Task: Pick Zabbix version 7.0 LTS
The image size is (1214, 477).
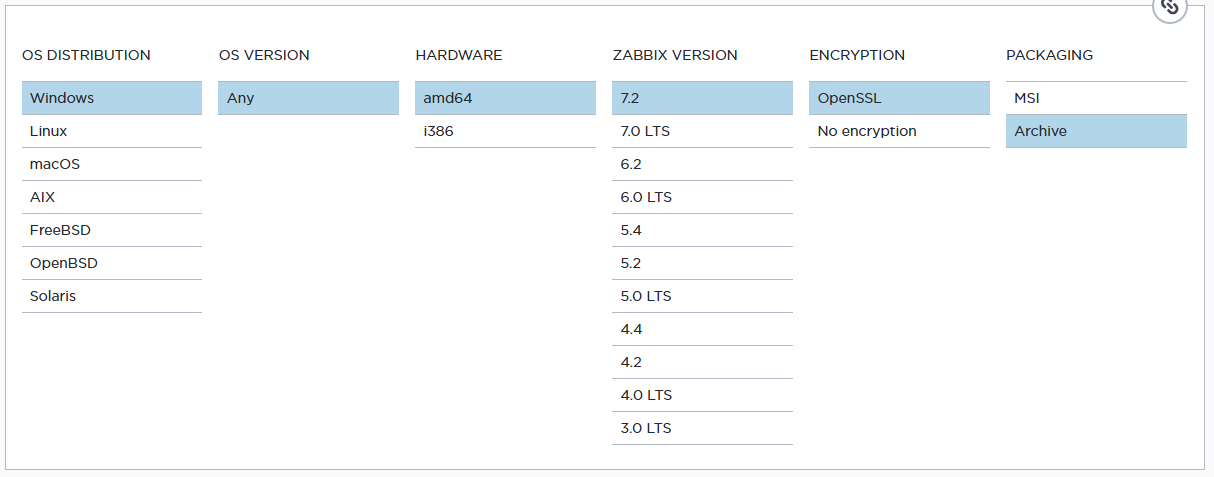Action: 701,131
